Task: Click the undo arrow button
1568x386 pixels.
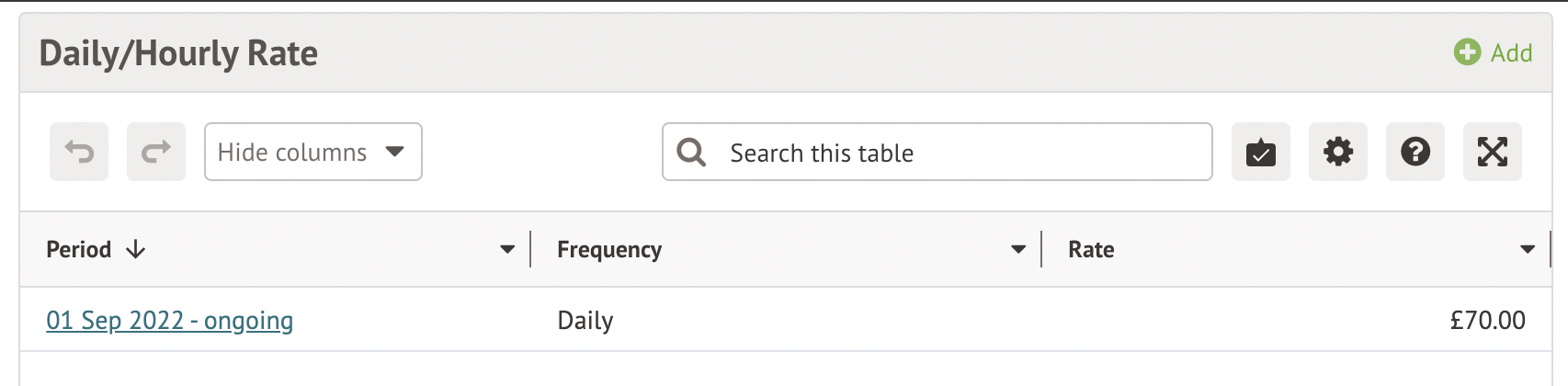Action: pos(79,152)
